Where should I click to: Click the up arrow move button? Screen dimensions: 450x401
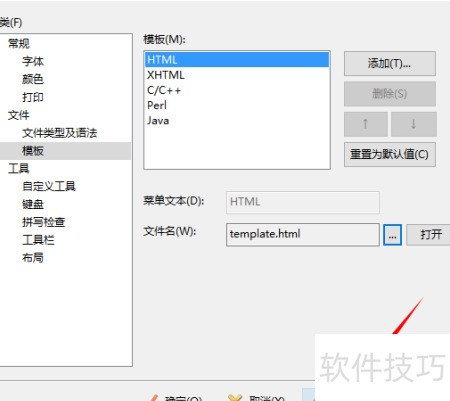coord(366,124)
